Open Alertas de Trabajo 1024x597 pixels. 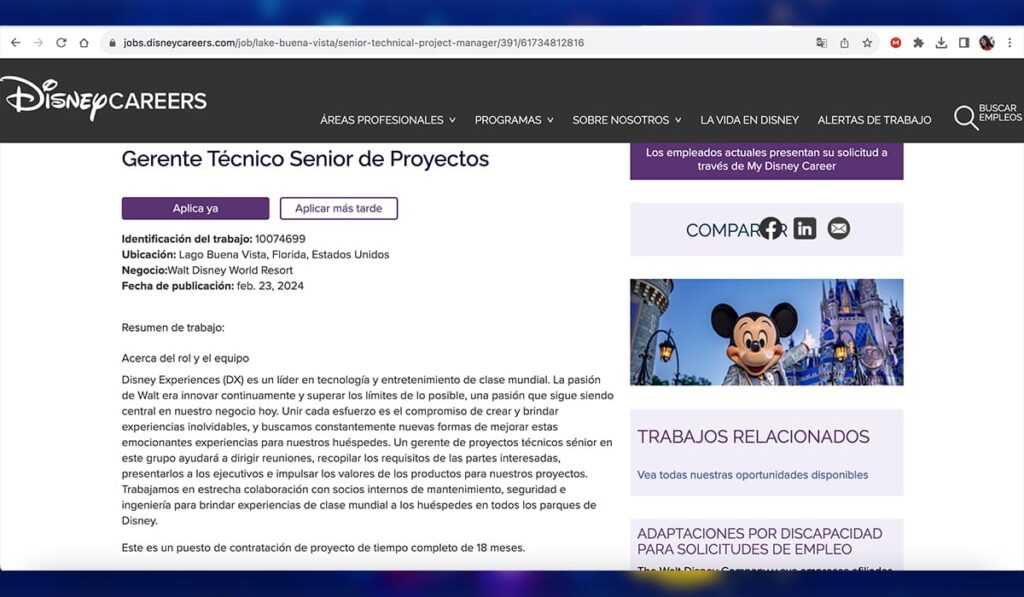tap(874, 120)
